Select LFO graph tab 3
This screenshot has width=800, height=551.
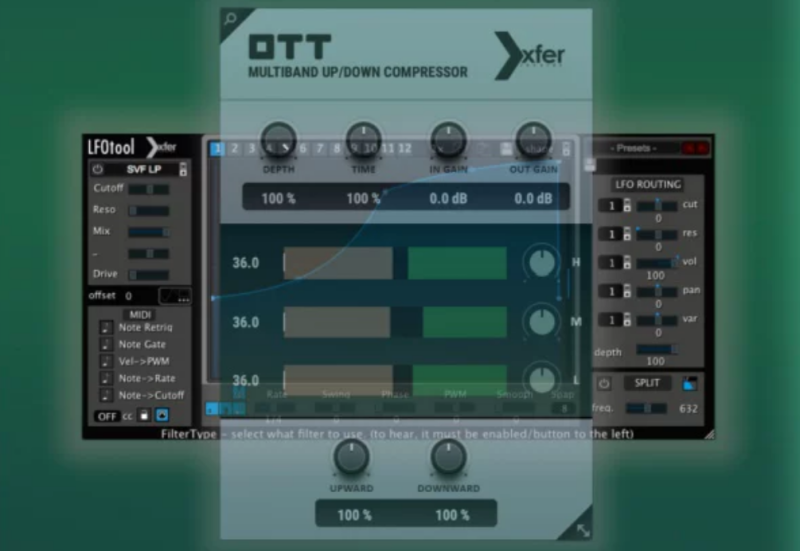click(252, 148)
